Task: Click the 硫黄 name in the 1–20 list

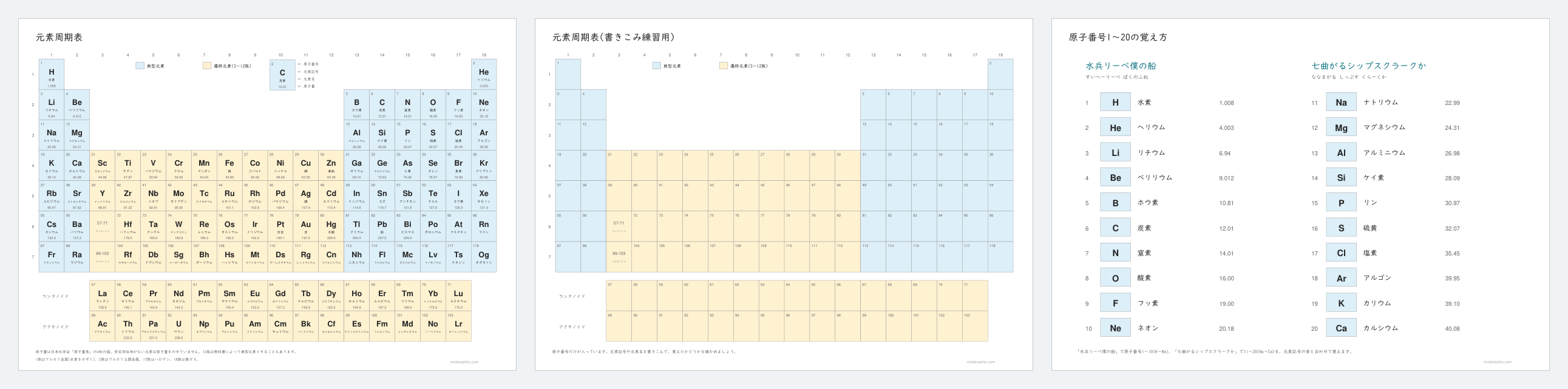Action: (1369, 228)
